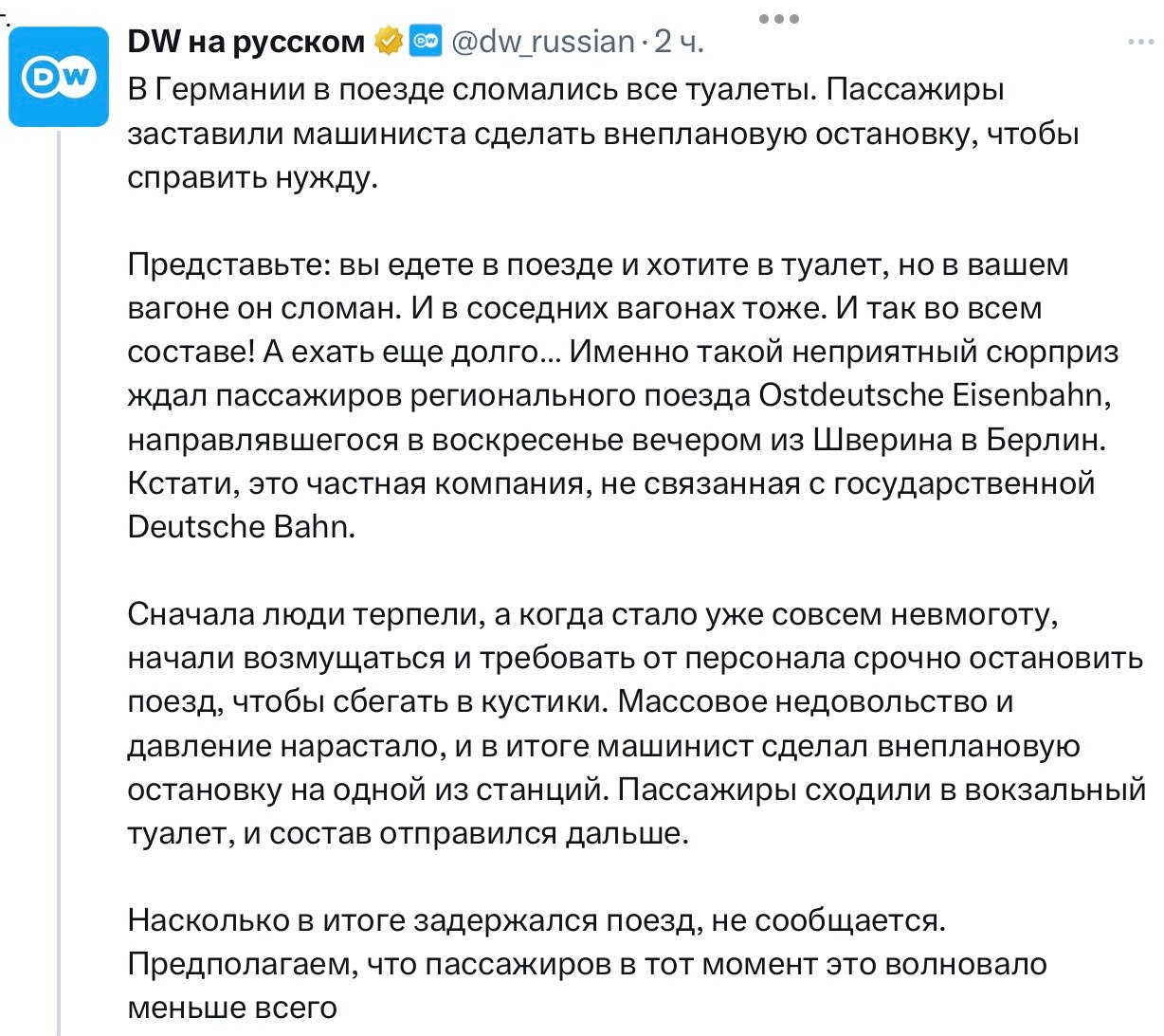
Task: Open the tweet via '2 ч.' timestamp
Action: (680, 42)
